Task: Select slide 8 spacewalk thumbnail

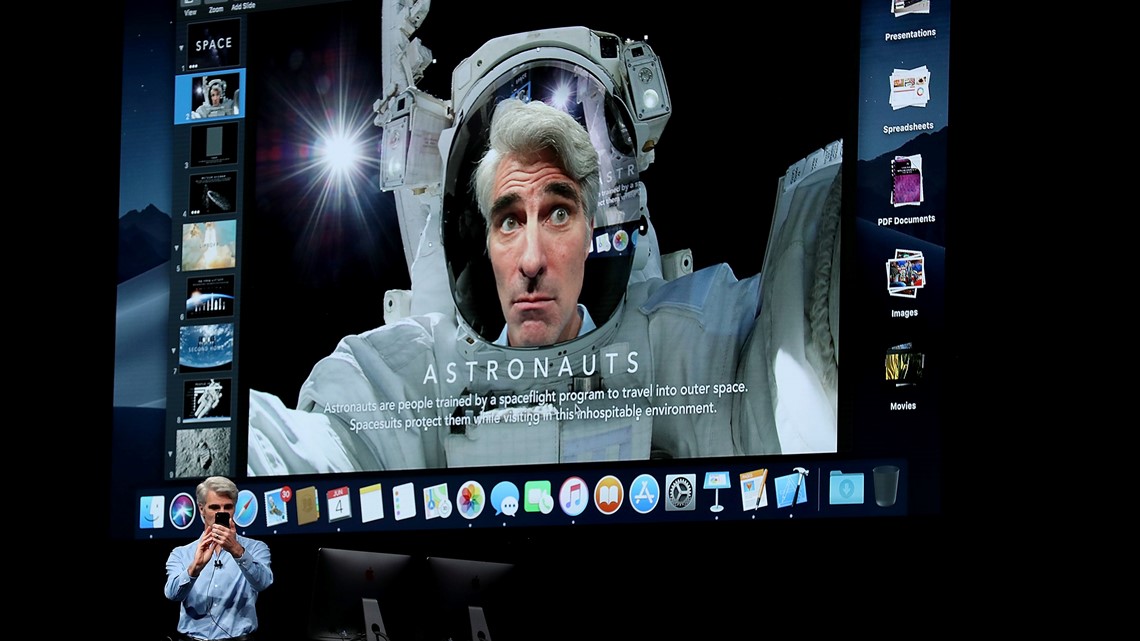Action: pyautogui.click(x=206, y=399)
